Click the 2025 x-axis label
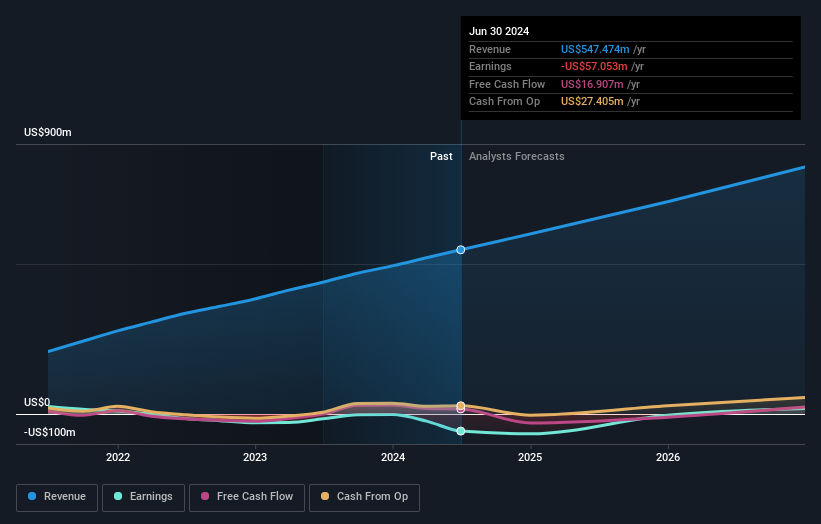Image resolution: width=821 pixels, height=524 pixels. coord(530,458)
